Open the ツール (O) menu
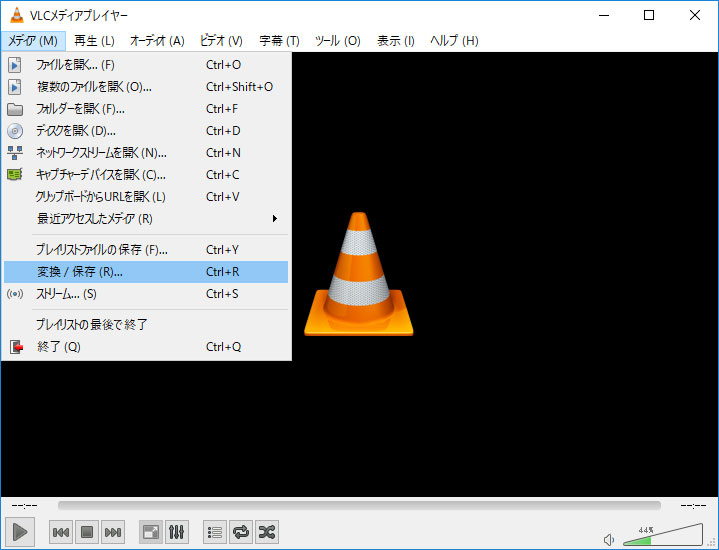 pyautogui.click(x=337, y=41)
